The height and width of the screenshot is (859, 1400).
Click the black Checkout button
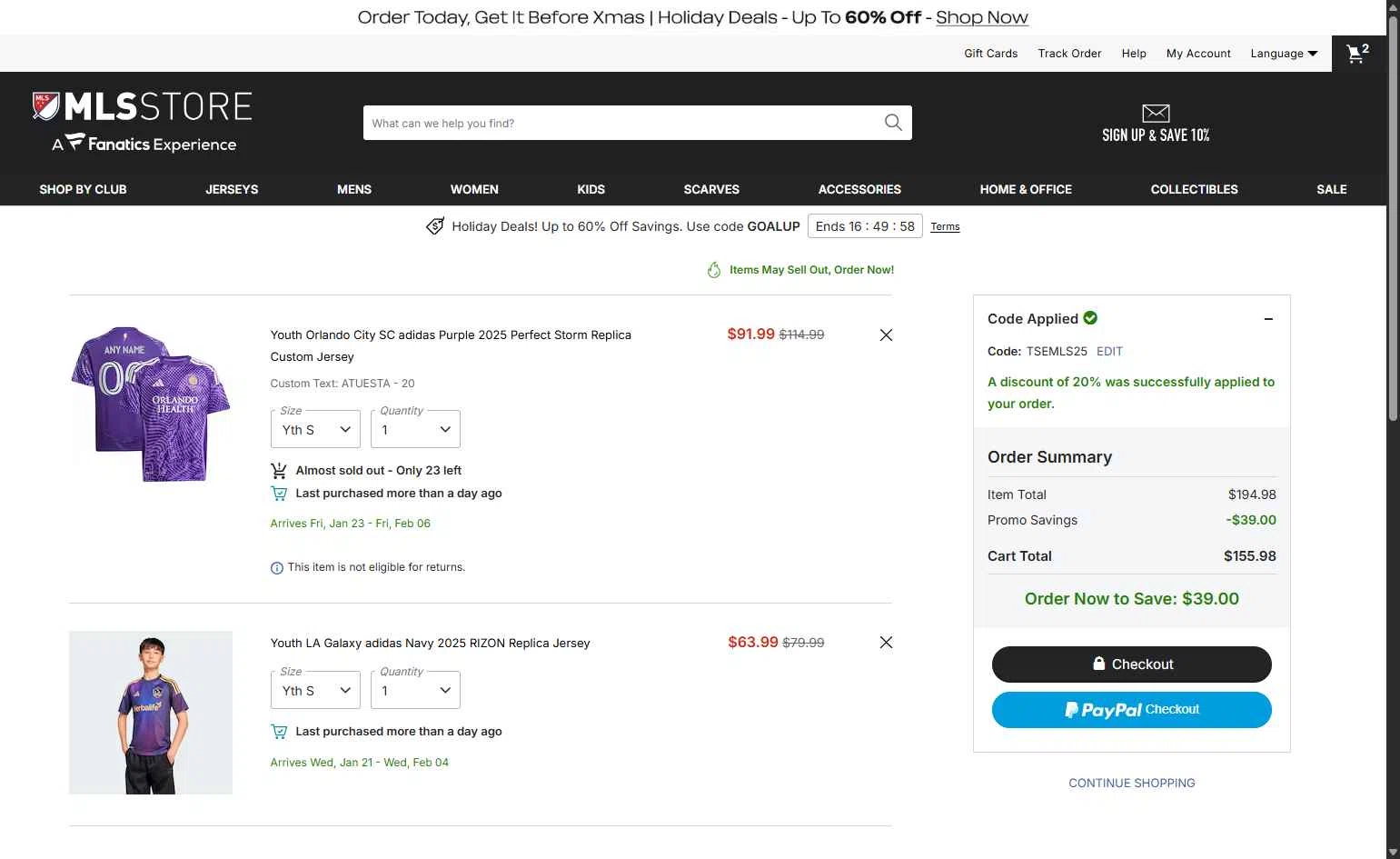(1132, 664)
